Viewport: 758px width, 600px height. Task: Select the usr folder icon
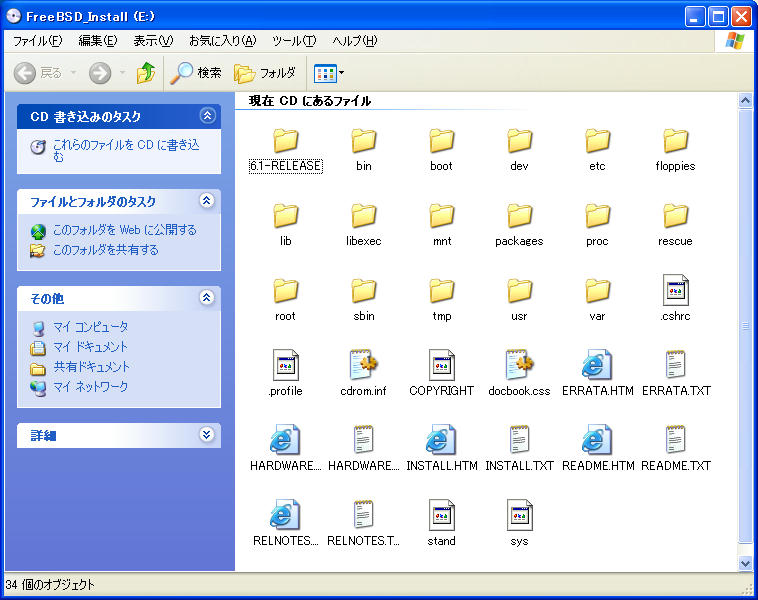[x=519, y=291]
